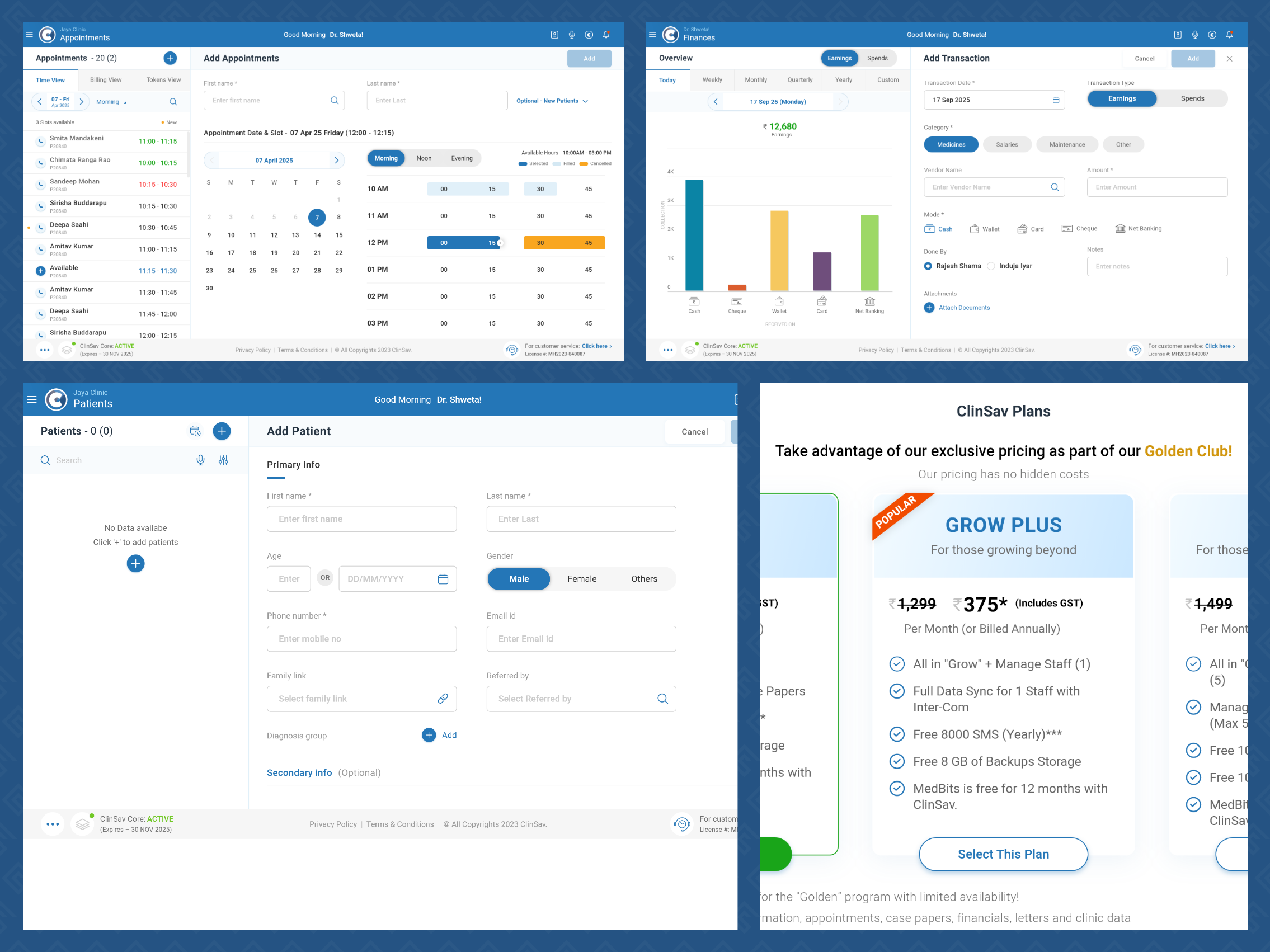The width and height of the screenshot is (1270, 952).
Task: Open hamburger menu in Finances window
Action: click(x=652, y=35)
